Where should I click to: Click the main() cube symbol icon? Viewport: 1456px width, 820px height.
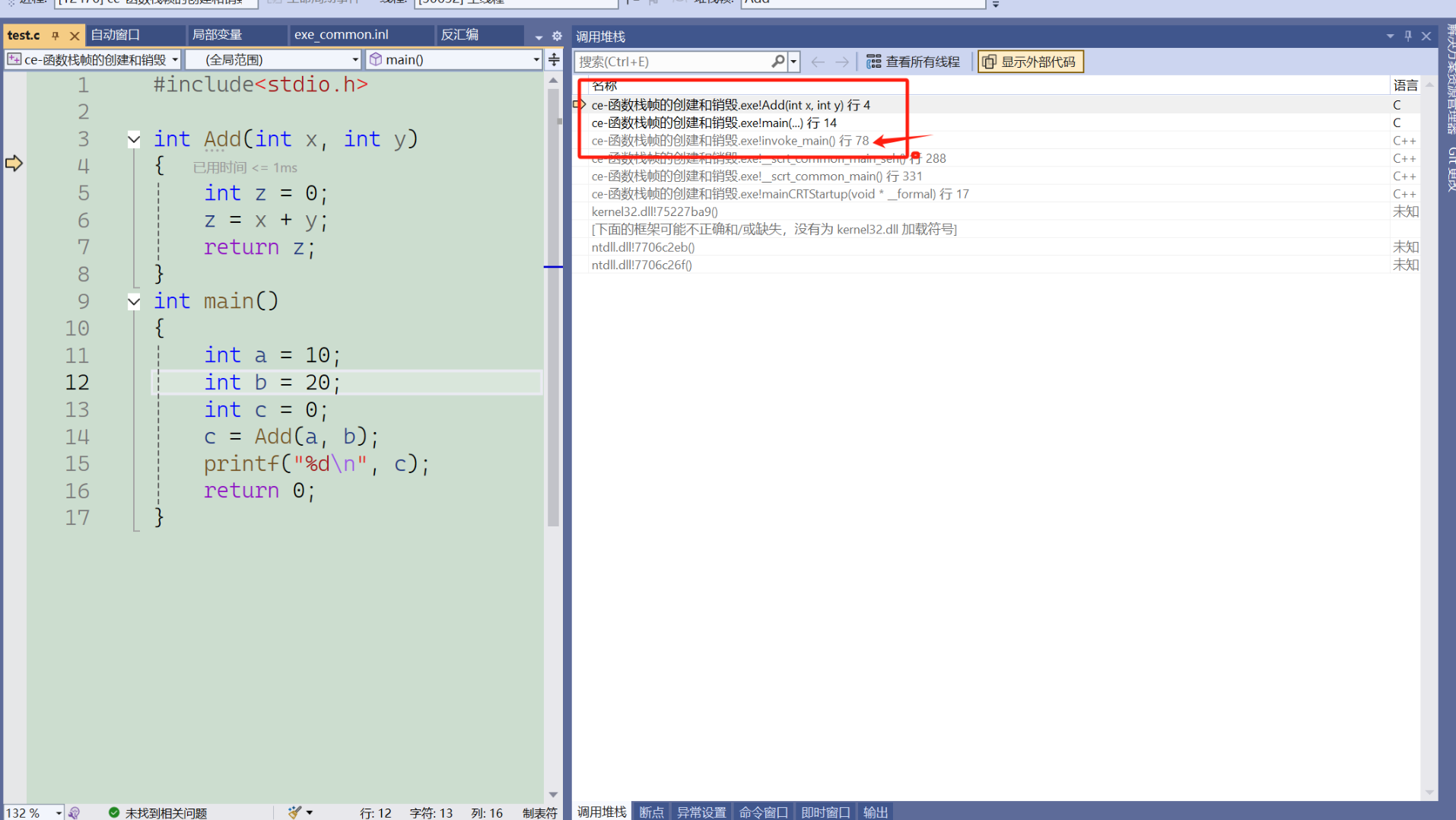tap(376, 59)
